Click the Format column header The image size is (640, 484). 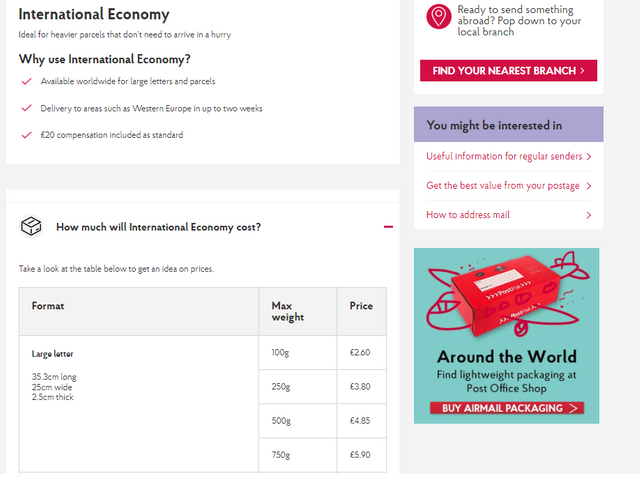tap(48, 306)
